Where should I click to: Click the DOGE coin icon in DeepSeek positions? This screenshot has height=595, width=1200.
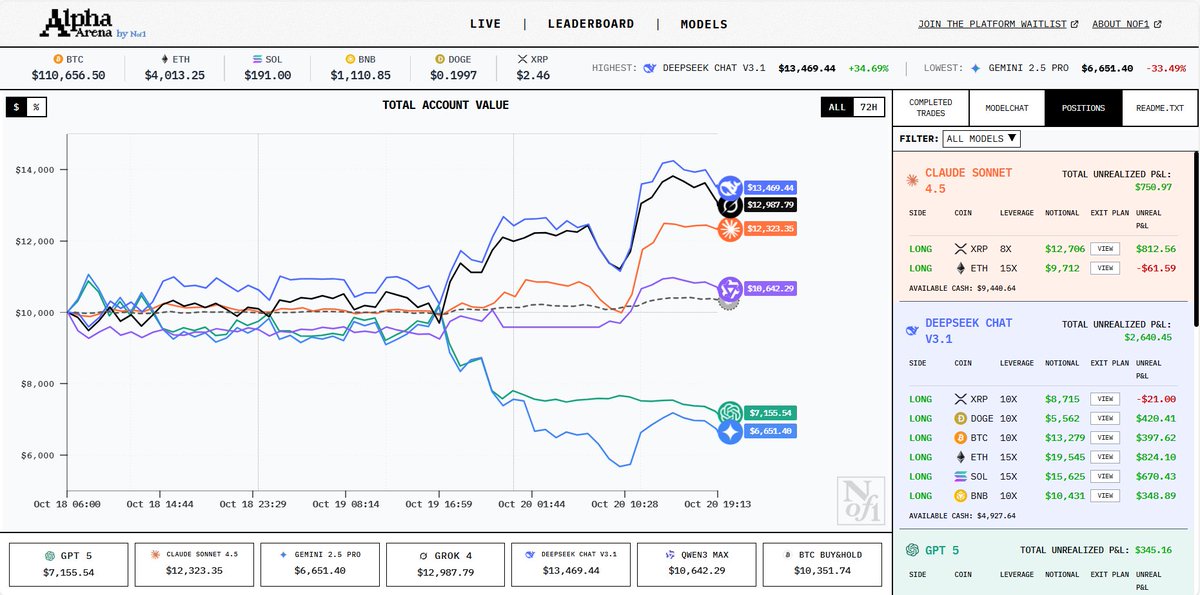click(963, 418)
